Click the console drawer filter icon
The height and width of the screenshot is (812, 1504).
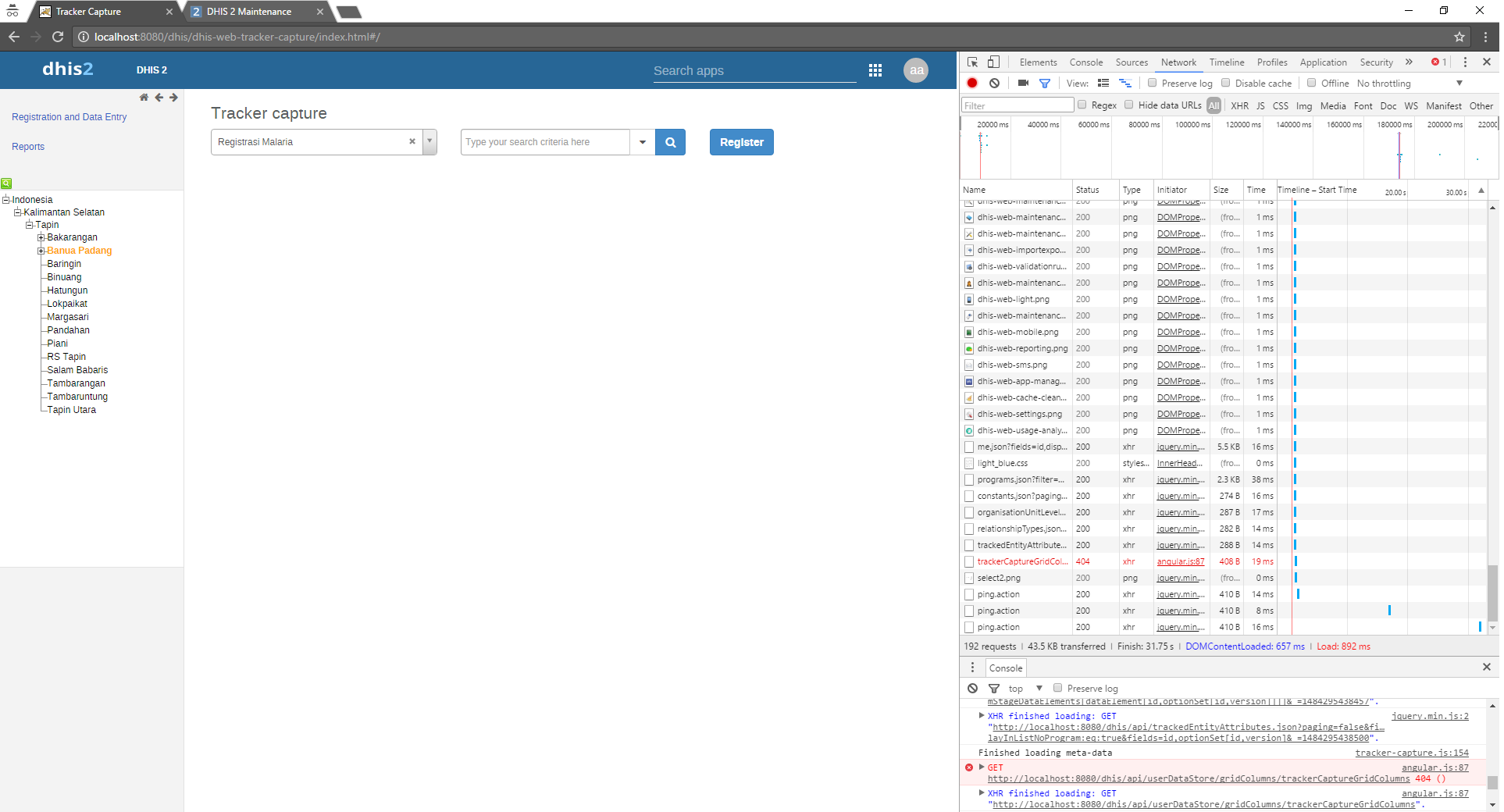994,688
